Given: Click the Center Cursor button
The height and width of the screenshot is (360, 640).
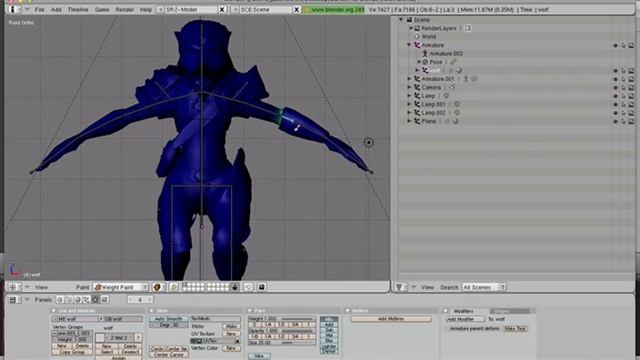Looking at the screenshot, I should click(168, 355).
